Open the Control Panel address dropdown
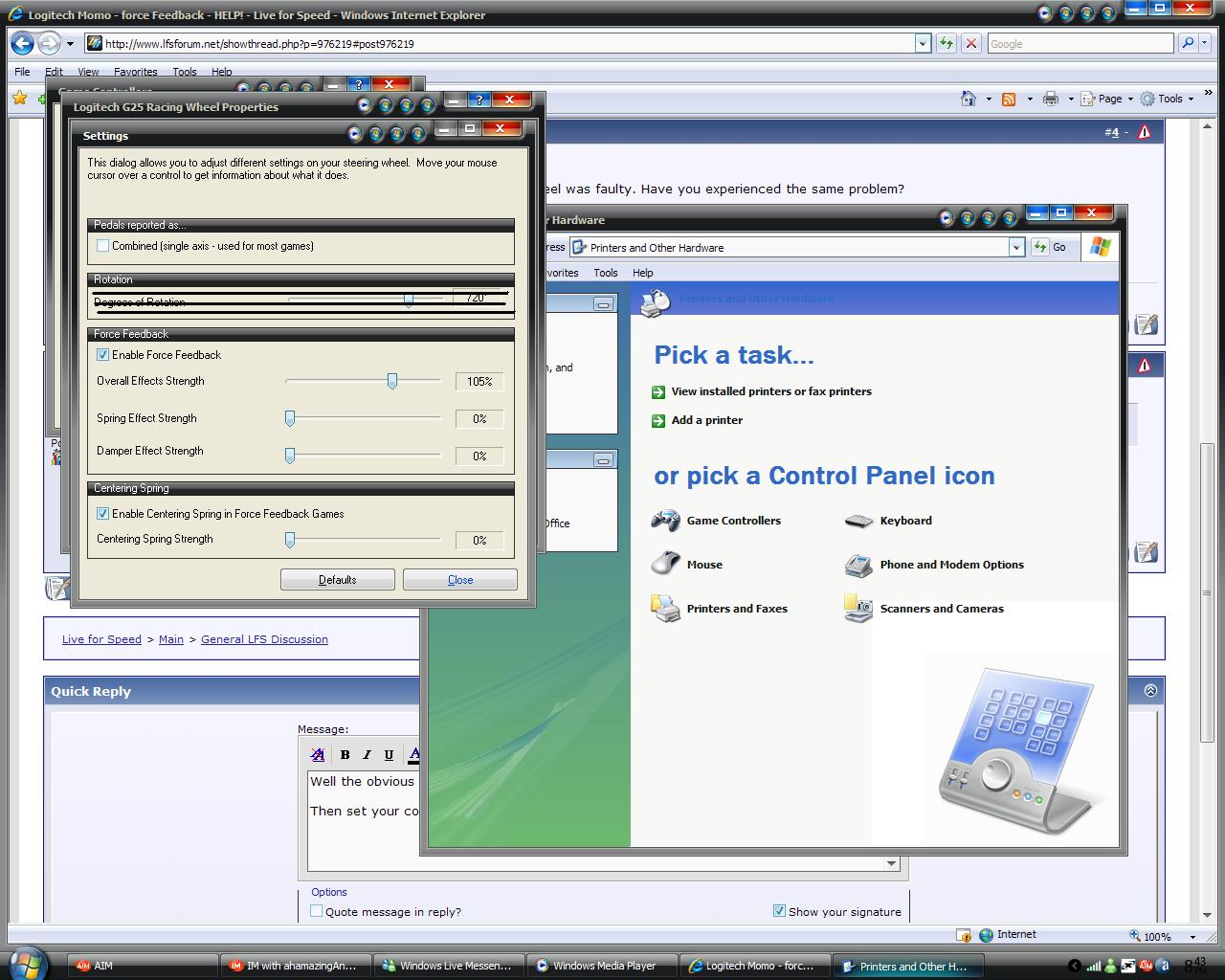 1016,247
